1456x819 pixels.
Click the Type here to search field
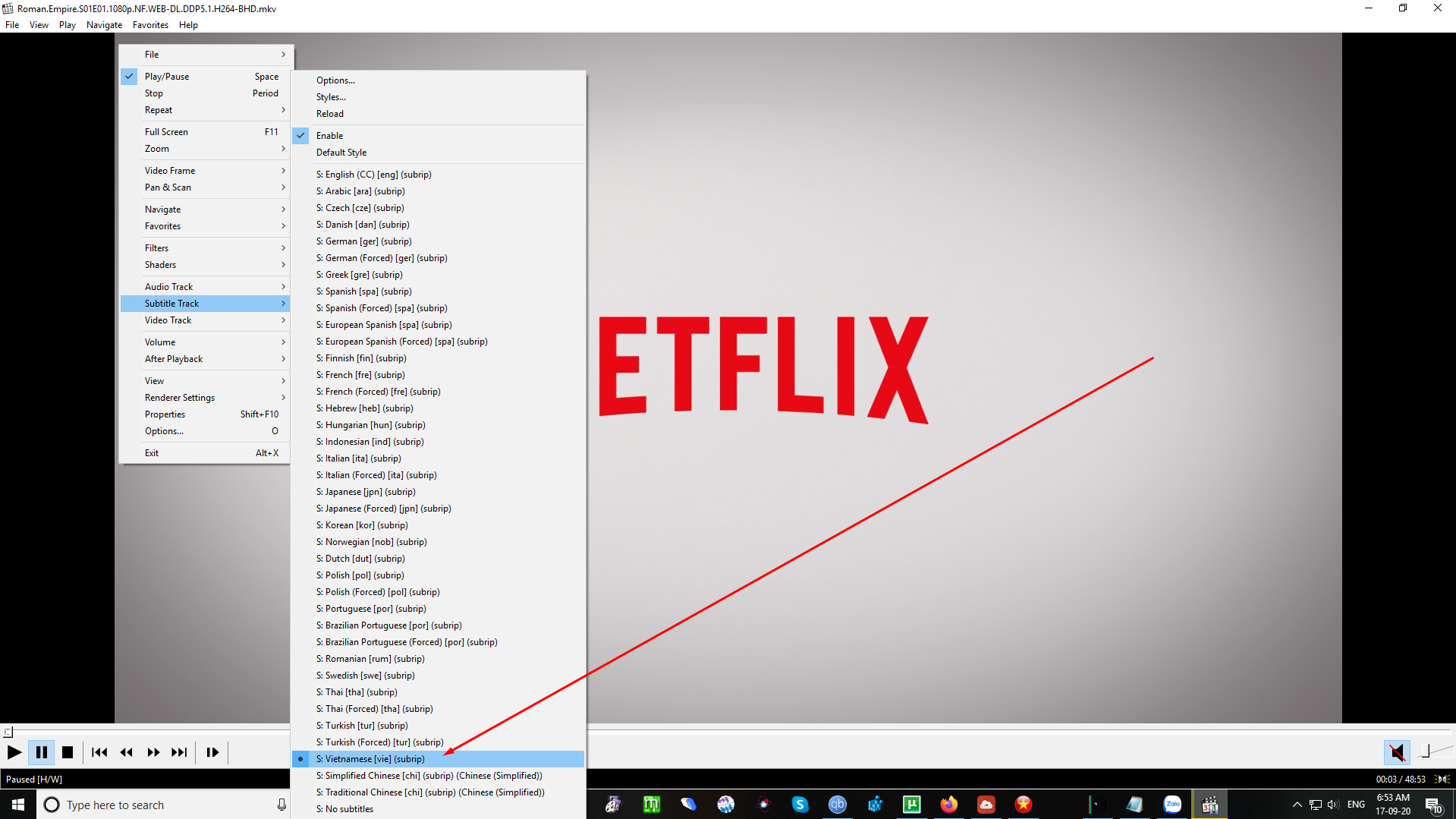(x=164, y=805)
